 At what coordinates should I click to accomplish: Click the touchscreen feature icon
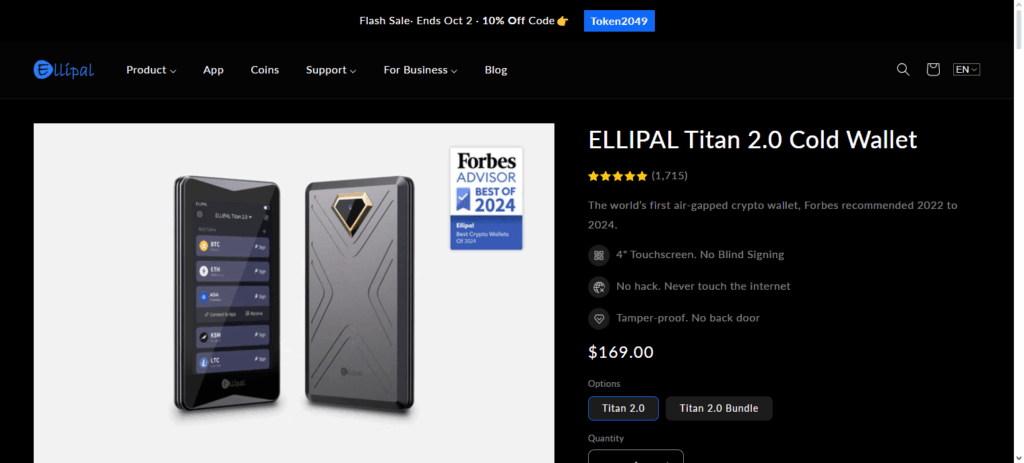click(x=598, y=255)
